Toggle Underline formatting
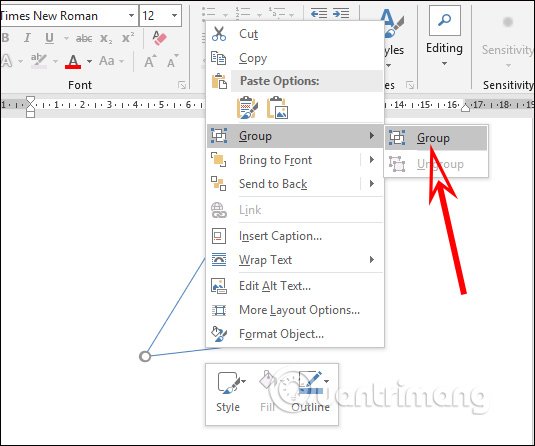The width and height of the screenshot is (535, 446). tap(49, 38)
